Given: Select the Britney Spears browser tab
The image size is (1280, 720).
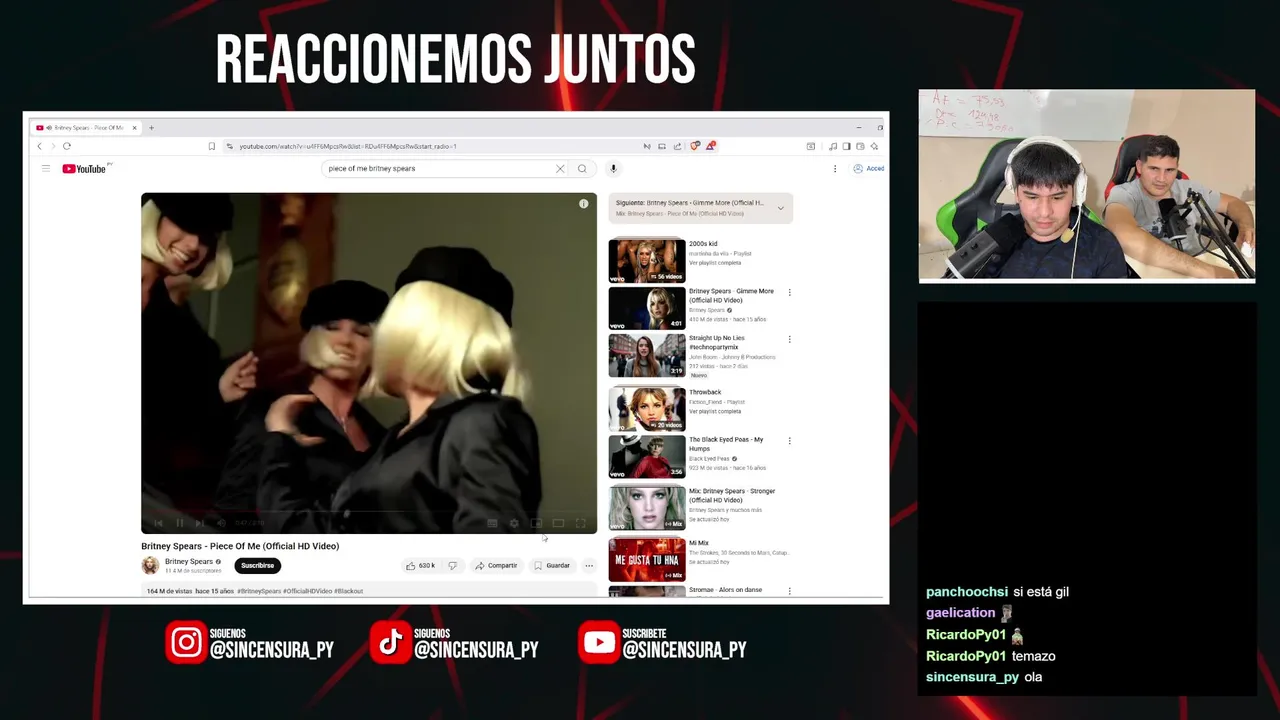Looking at the screenshot, I should pos(87,128).
